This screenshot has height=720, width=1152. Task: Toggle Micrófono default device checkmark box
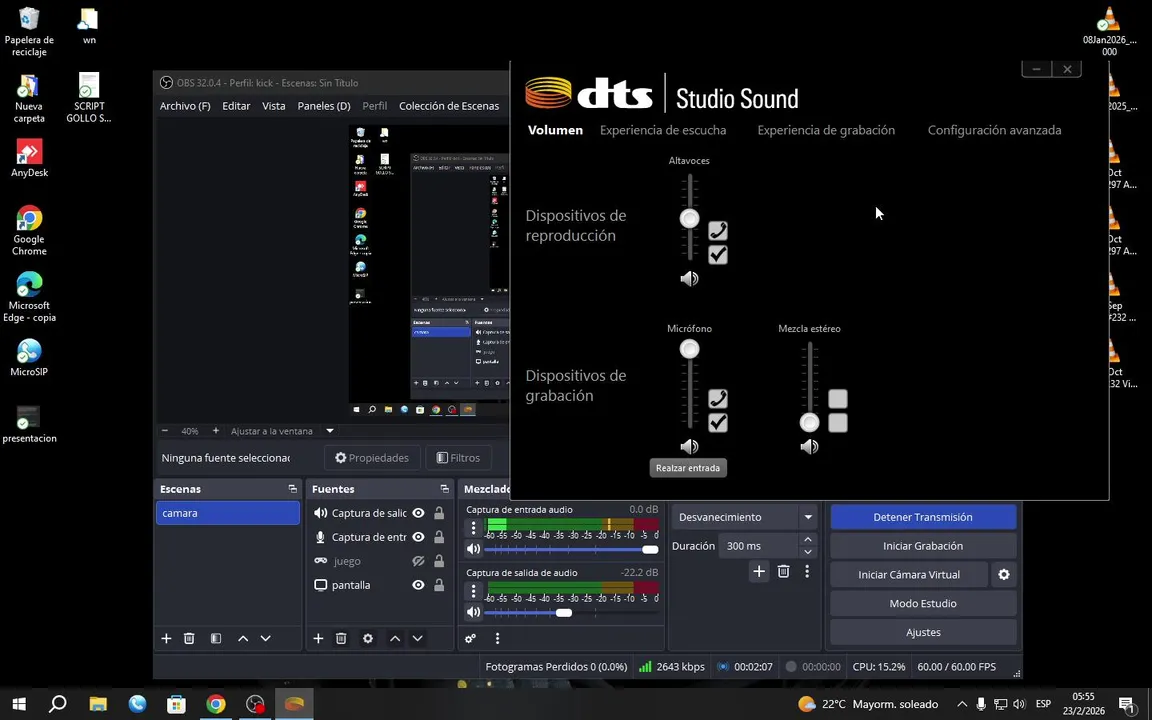[x=718, y=422]
